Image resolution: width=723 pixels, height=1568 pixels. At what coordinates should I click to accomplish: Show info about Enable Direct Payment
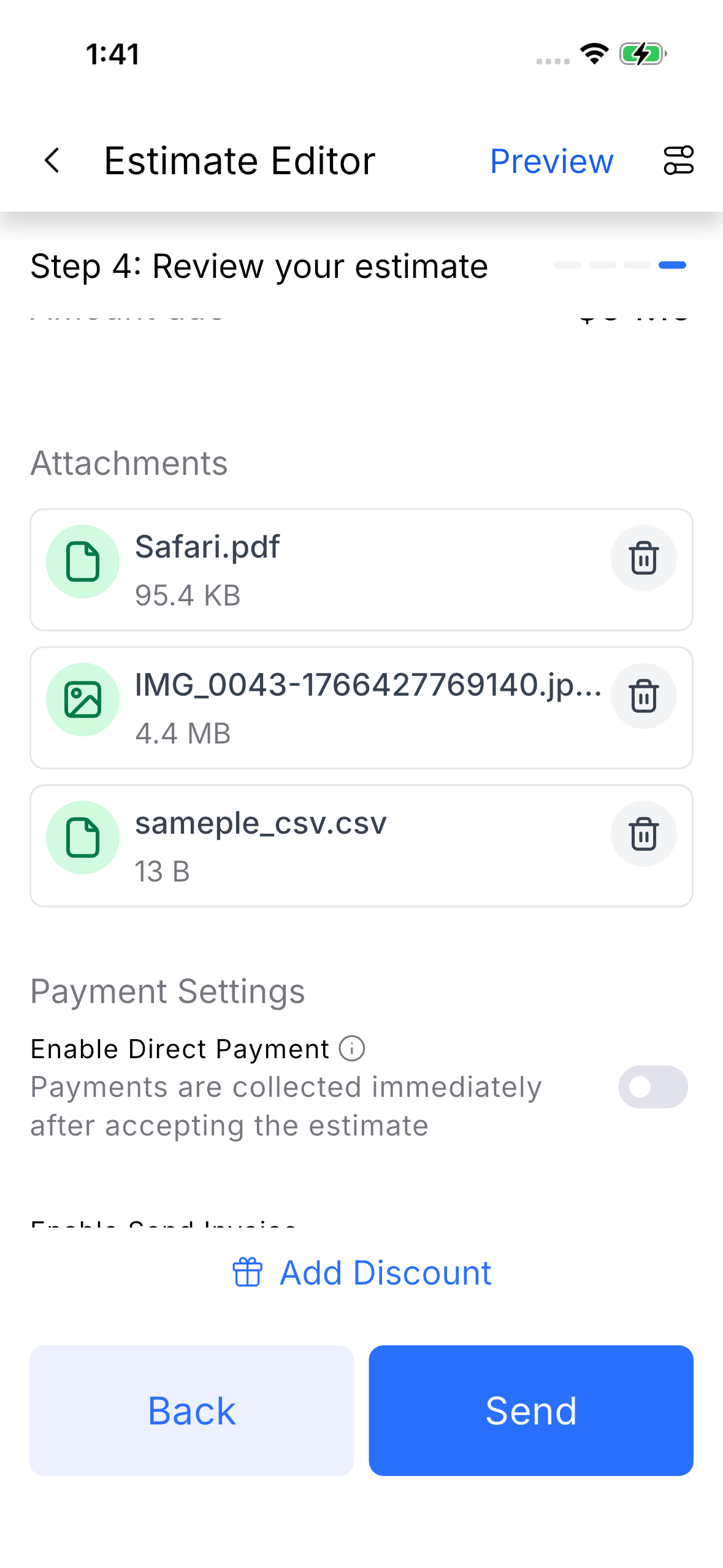click(352, 1048)
